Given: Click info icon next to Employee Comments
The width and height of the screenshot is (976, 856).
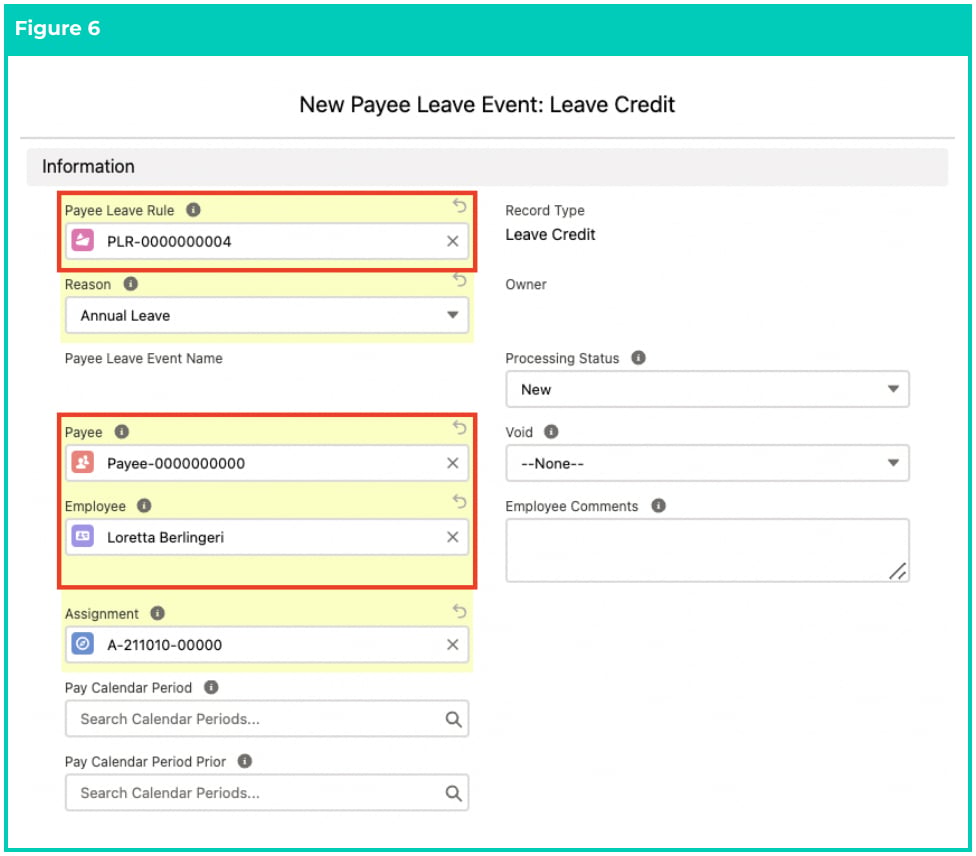Looking at the screenshot, I should (659, 506).
